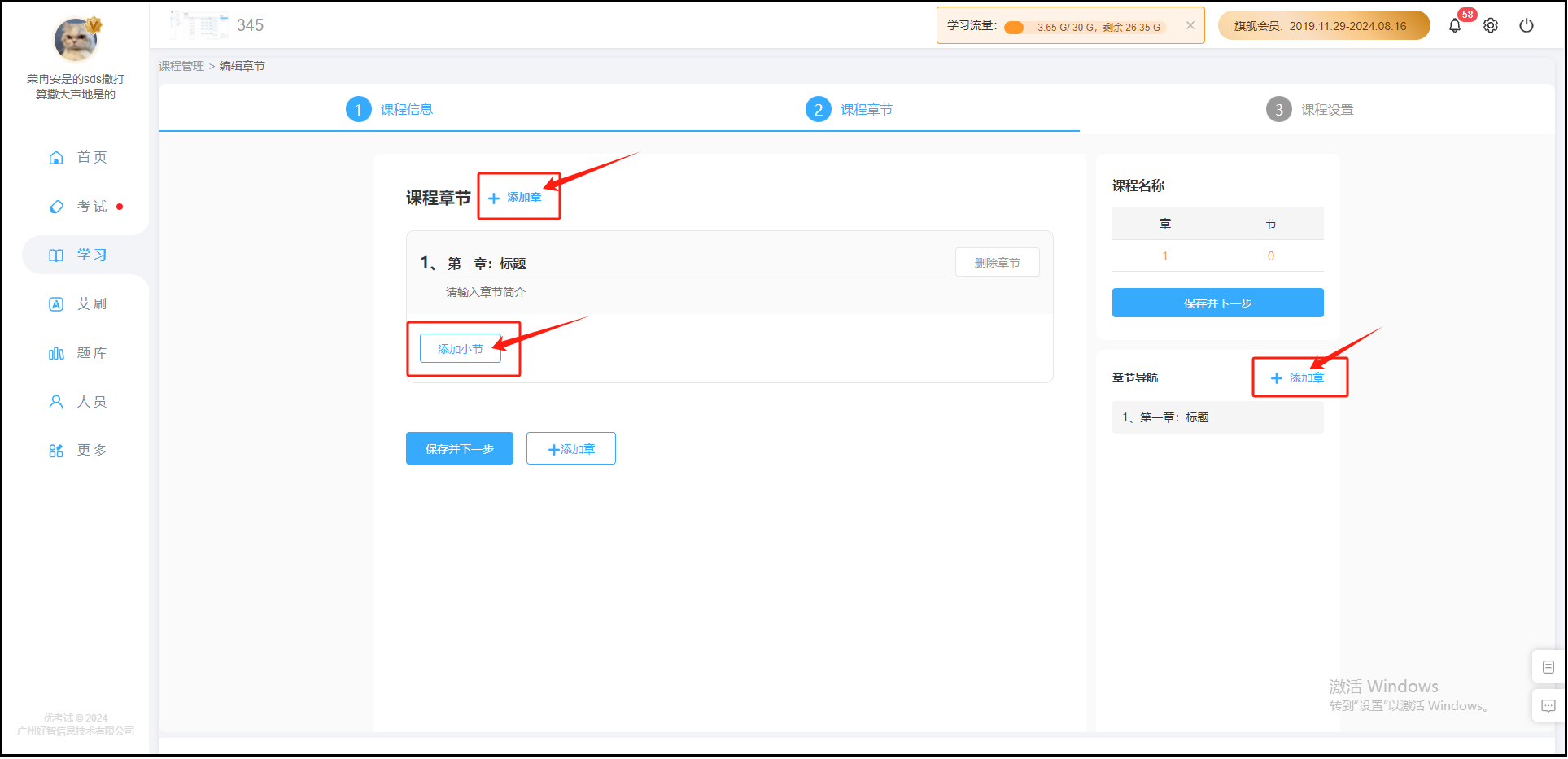This screenshot has width=1568, height=759.
Task: Click the username text under avatar
Action: pos(76,86)
